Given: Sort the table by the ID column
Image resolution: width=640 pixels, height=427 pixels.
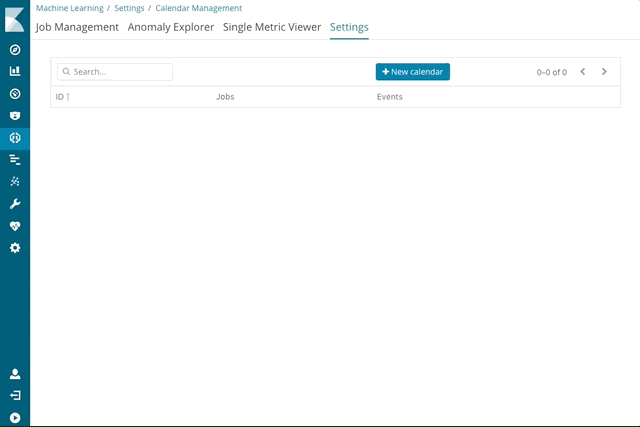Looking at the screenshot, I should (62, 97).
